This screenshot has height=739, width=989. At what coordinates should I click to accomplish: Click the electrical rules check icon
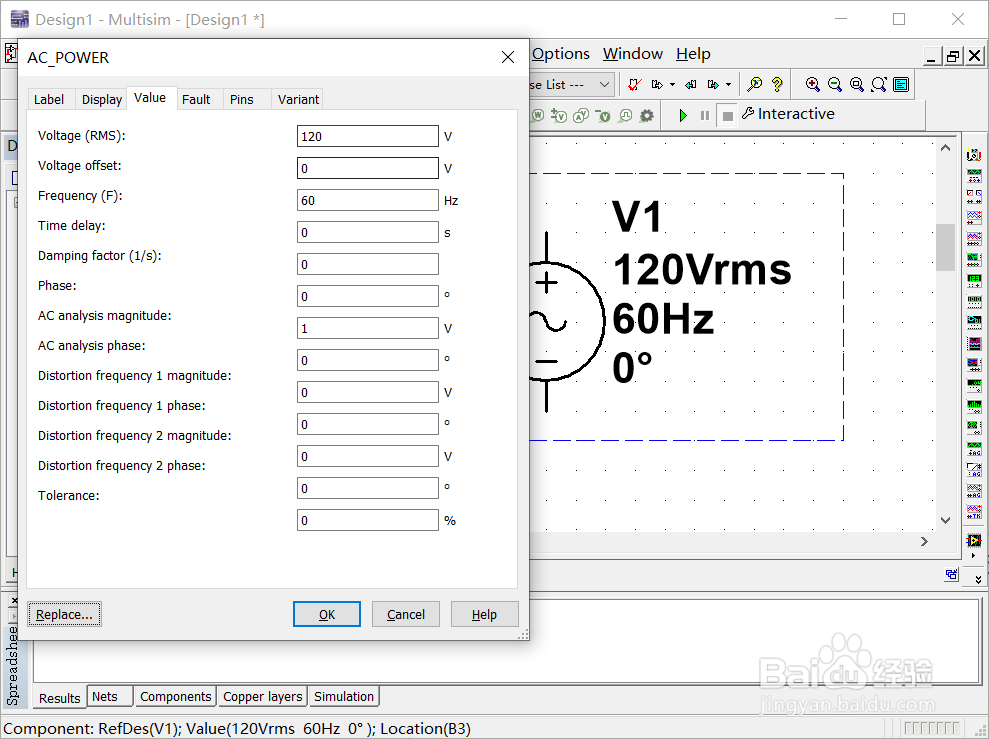635,84
